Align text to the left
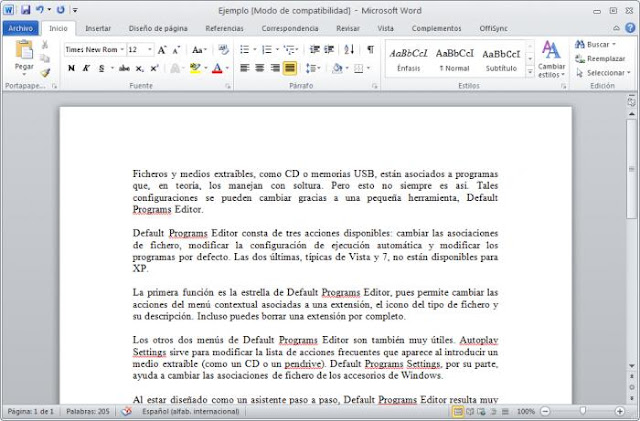Screen dimensions: 640x421 point(244,68)
